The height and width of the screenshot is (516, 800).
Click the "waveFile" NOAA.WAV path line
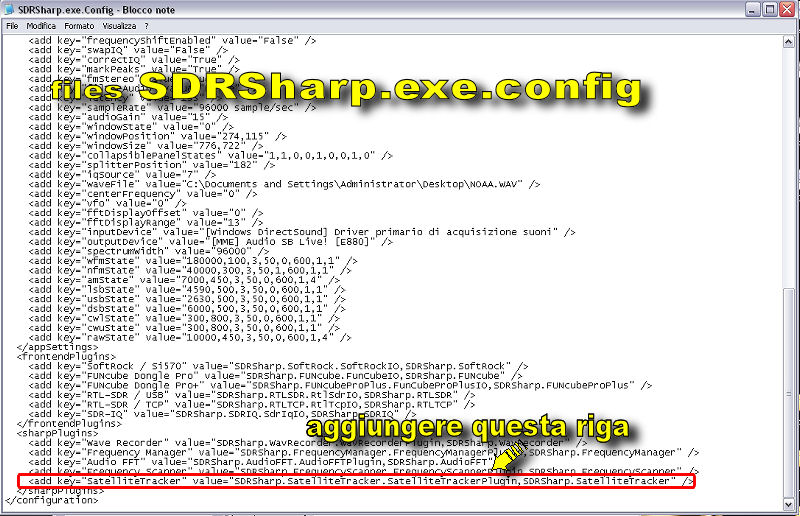(284, 184)
